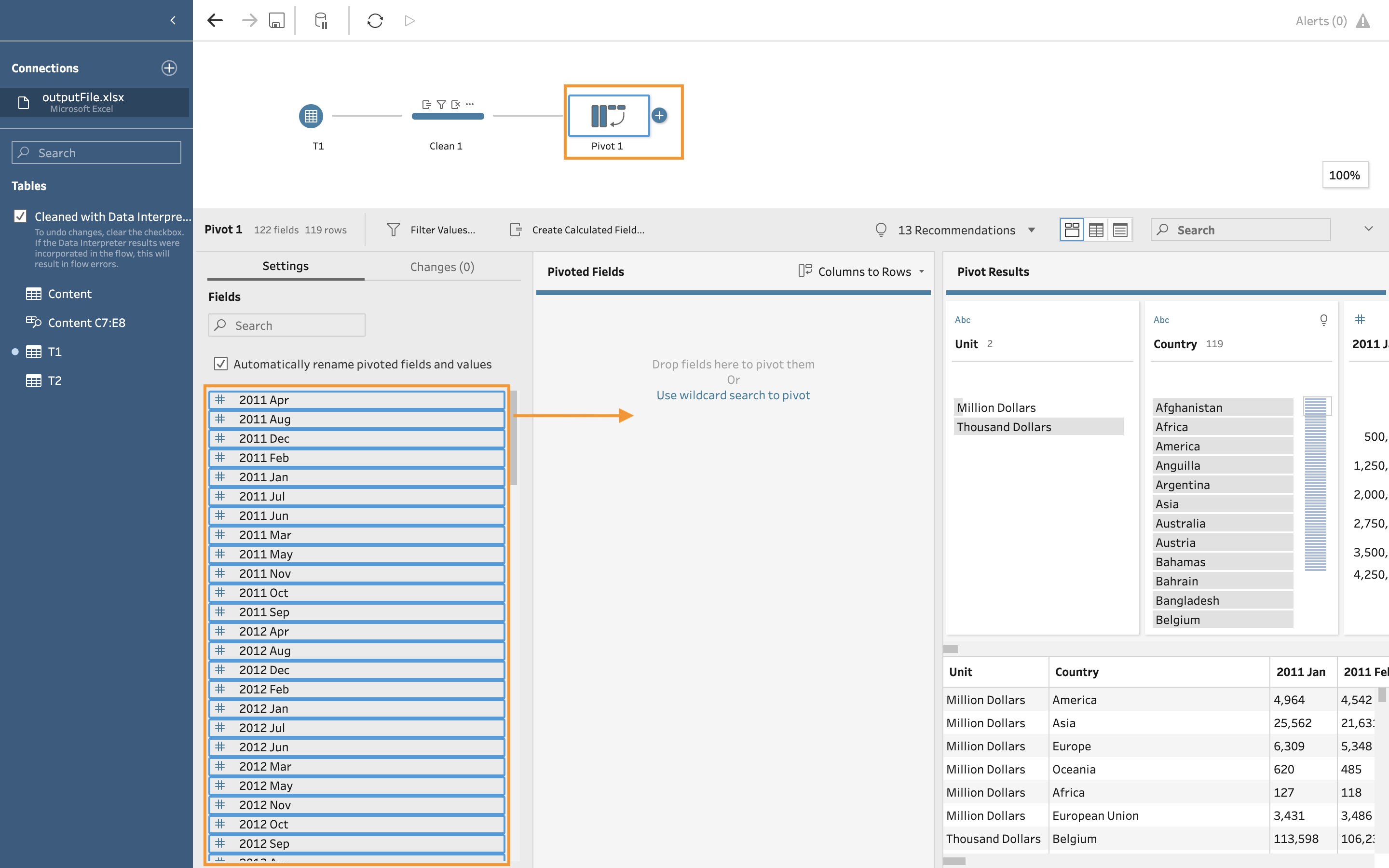Click the refresh data icon
The height and width of the screenshot is (868, 1389).
(x=375, y=21)
